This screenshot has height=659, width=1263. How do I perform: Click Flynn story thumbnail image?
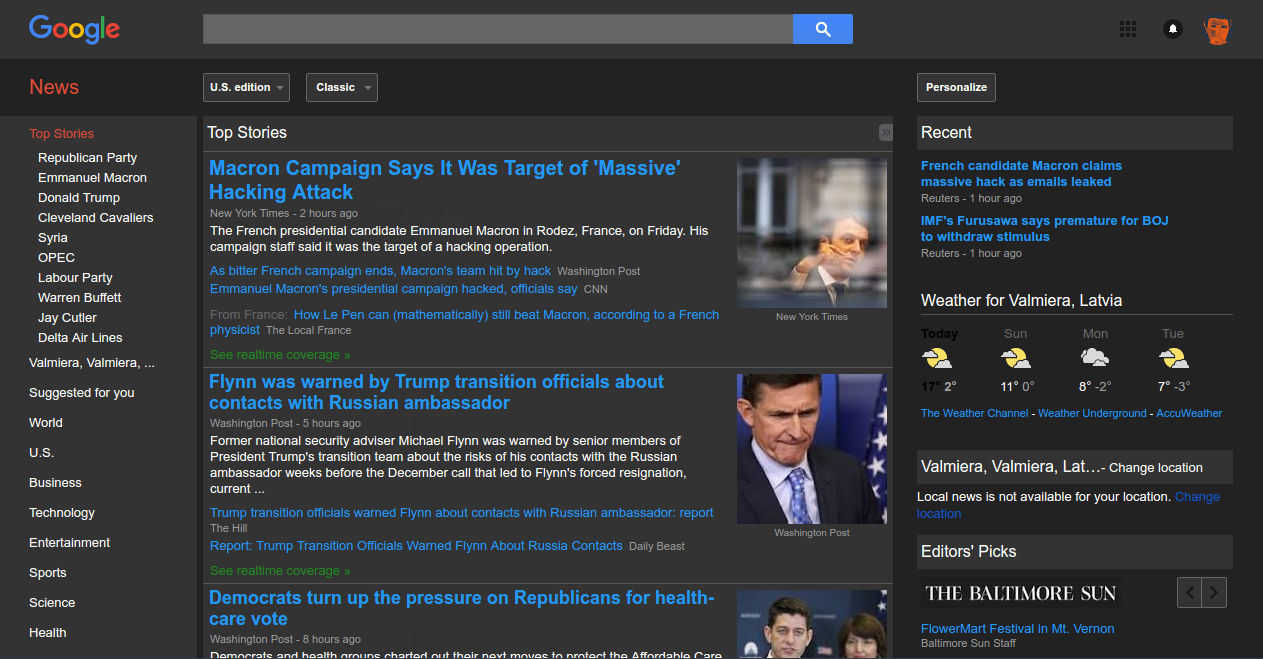812,449
